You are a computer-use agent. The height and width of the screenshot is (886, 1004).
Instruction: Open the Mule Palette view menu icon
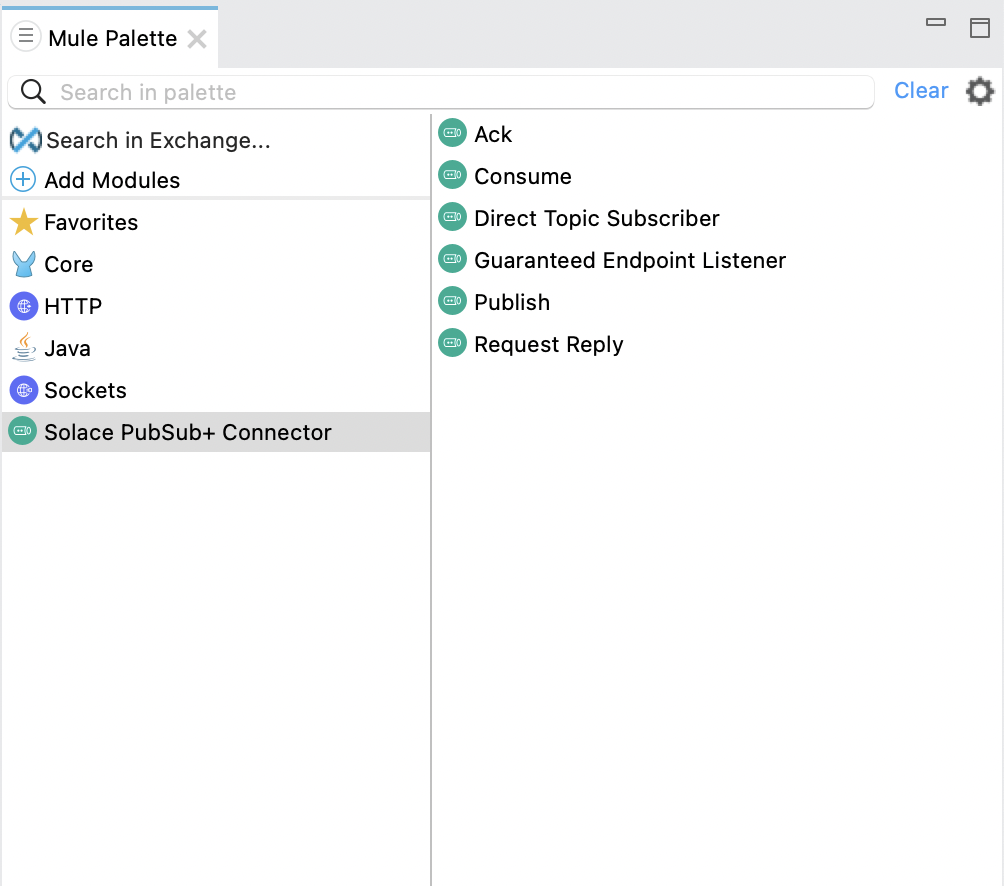coord(26,38)
